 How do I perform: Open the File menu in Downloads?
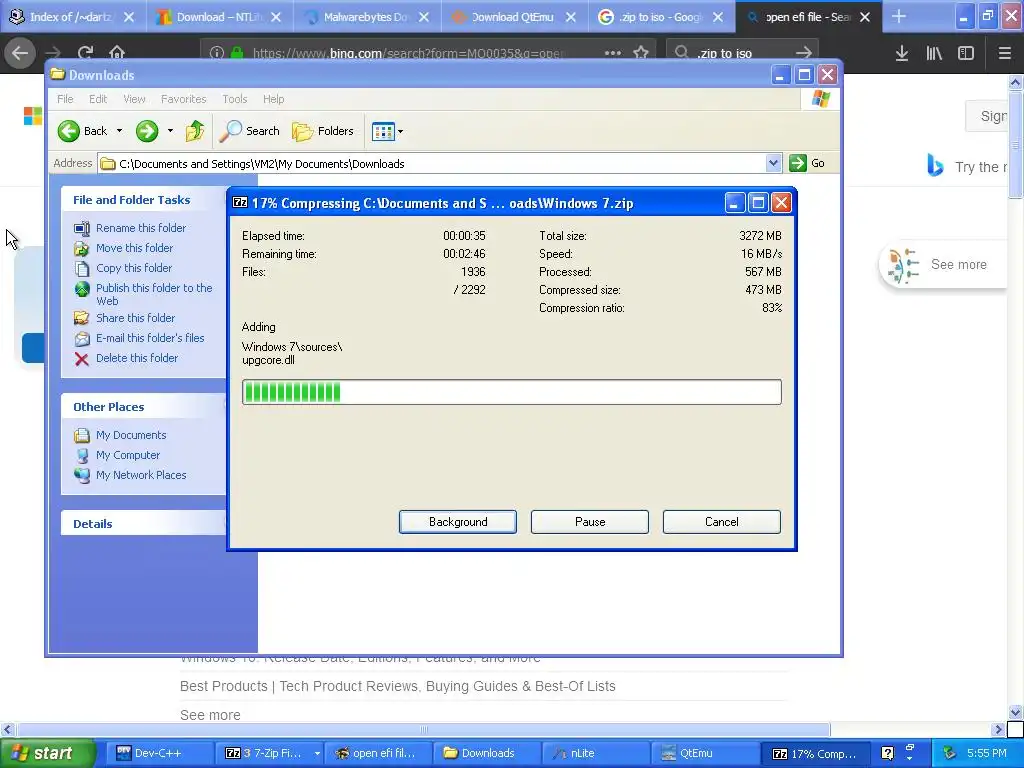click(x=65, y=99)
